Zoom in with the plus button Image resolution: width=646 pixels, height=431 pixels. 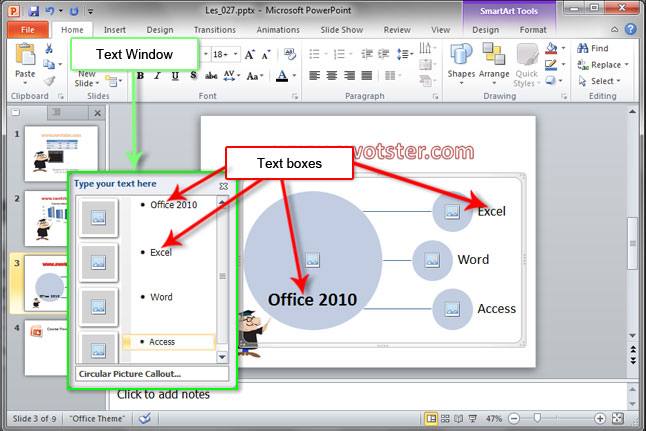point(600,419)
